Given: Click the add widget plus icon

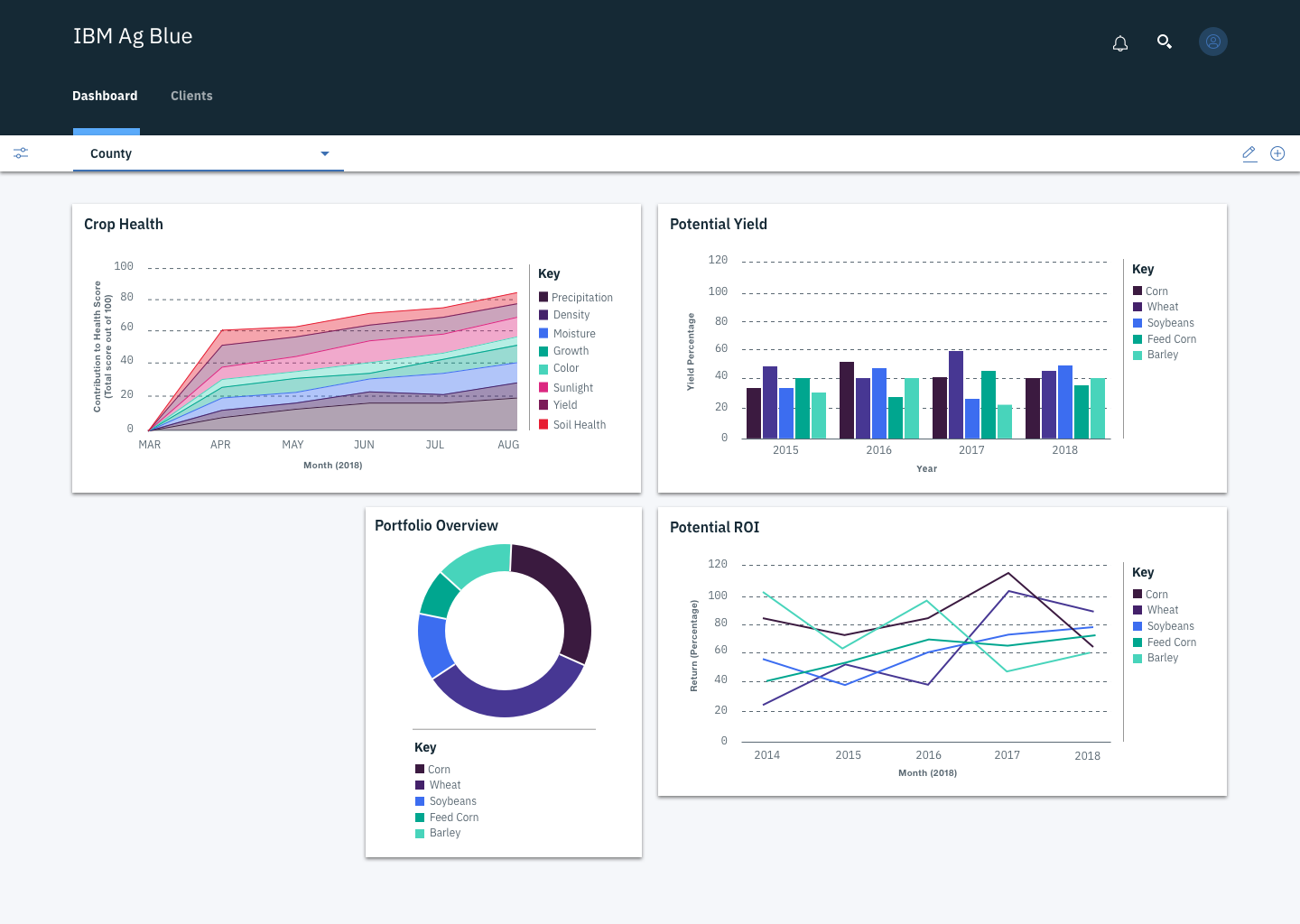Looking at the screenshot, I should tap(1277, 153).
